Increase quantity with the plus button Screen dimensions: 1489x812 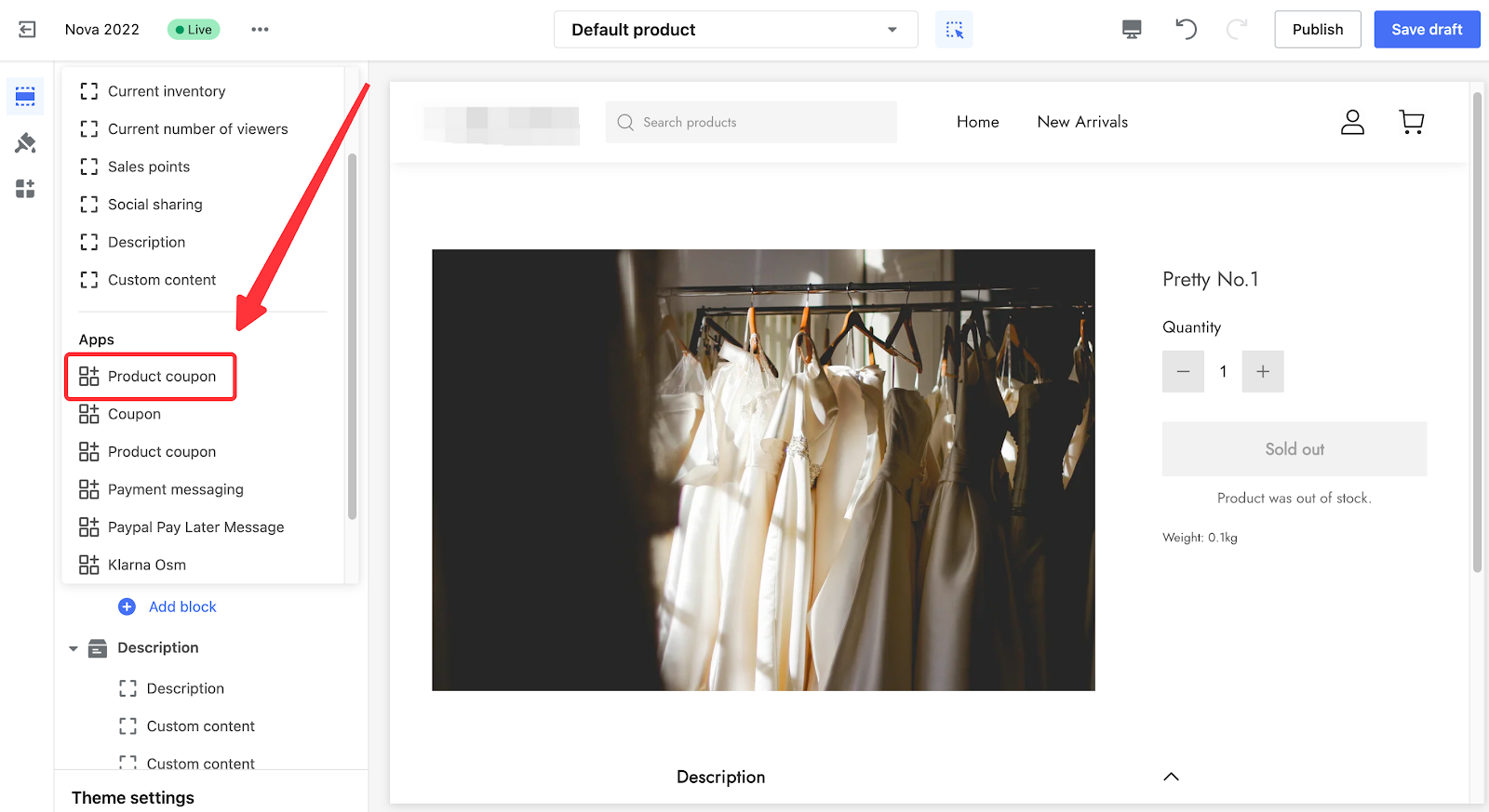1262,372
